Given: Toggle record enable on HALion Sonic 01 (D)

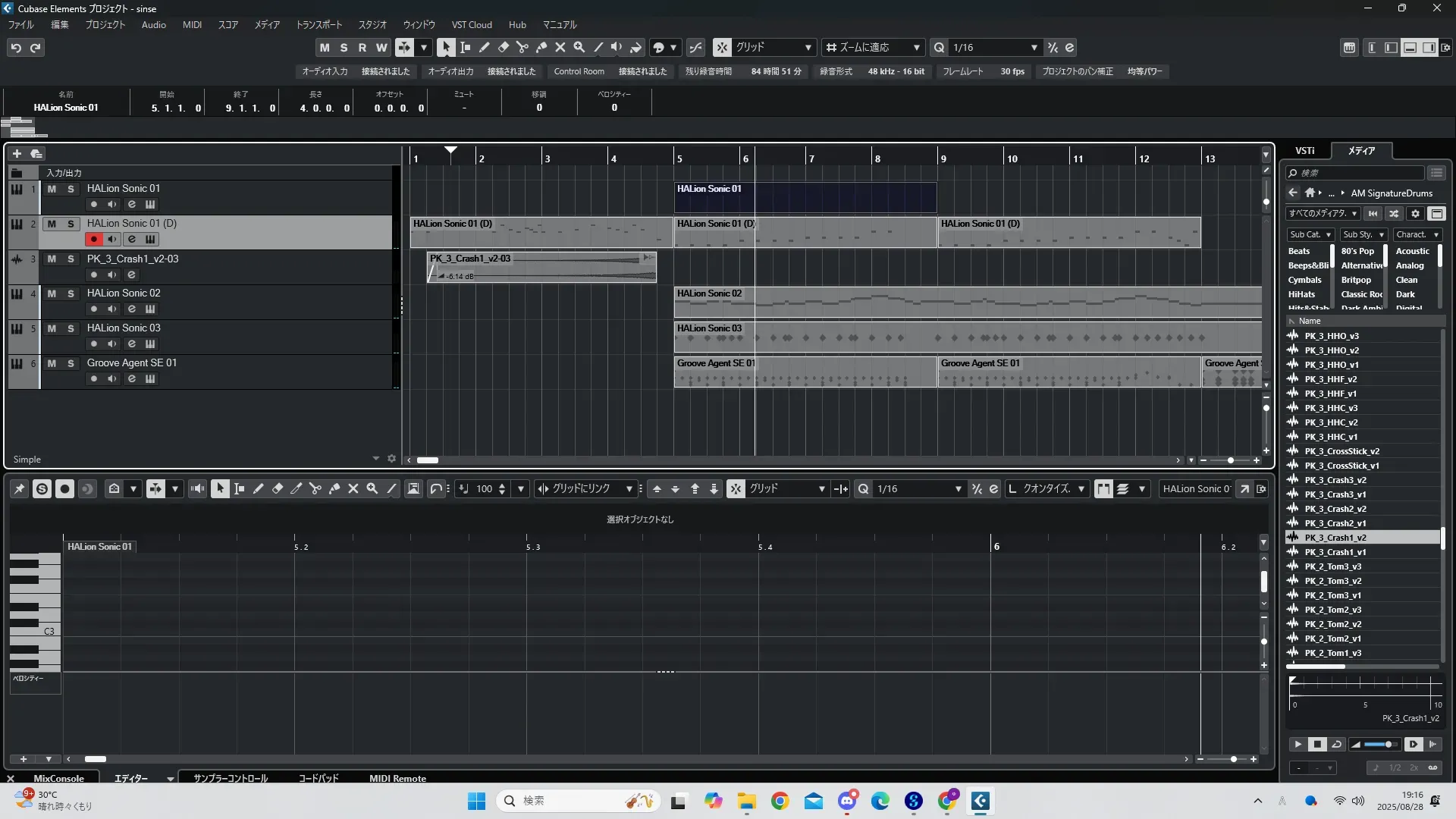Looking at the screenshot, I should click(93, 240).
